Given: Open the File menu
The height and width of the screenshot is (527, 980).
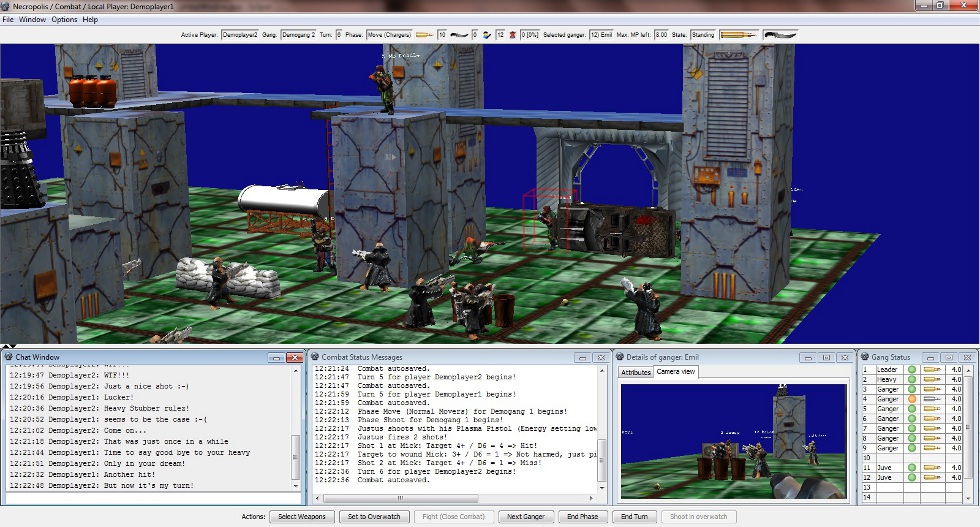Looking at the screenshot, I should pyautogui.click(x=8, y=19).
